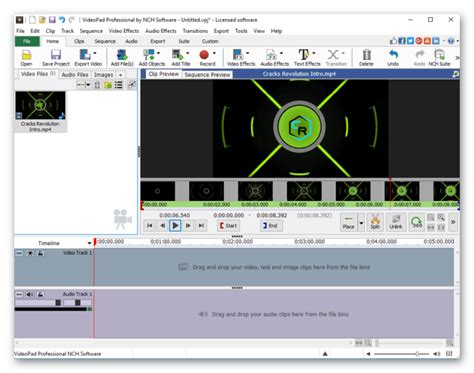Jump to clip start in preview

tap(150, 226)
